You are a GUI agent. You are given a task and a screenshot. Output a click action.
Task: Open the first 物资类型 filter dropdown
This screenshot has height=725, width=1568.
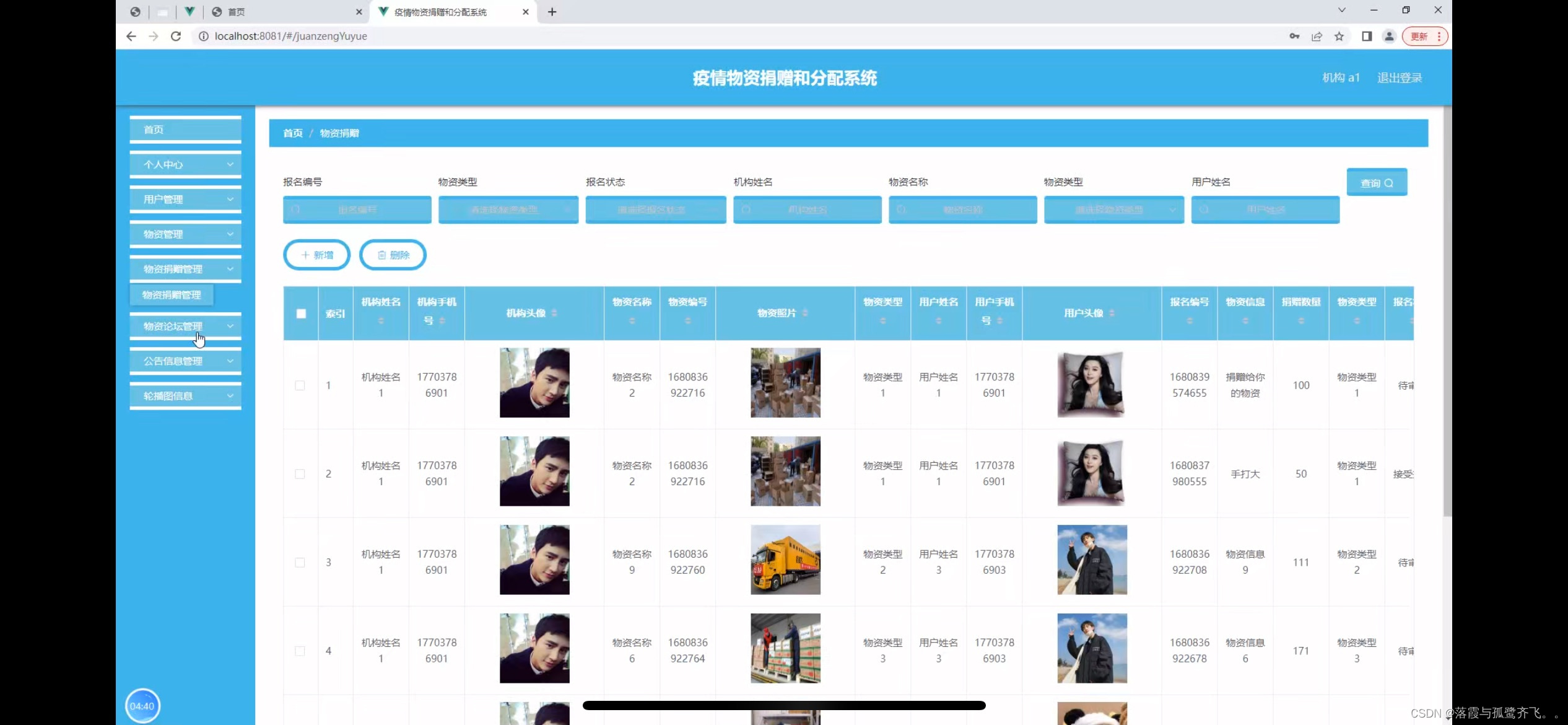pos(508,210)
